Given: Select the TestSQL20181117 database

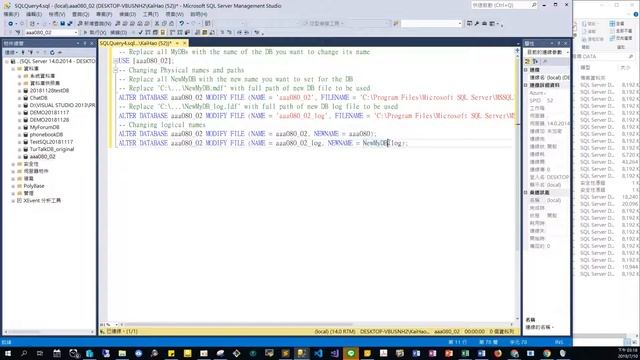Looking at the screenshot, I should (51, 142).
